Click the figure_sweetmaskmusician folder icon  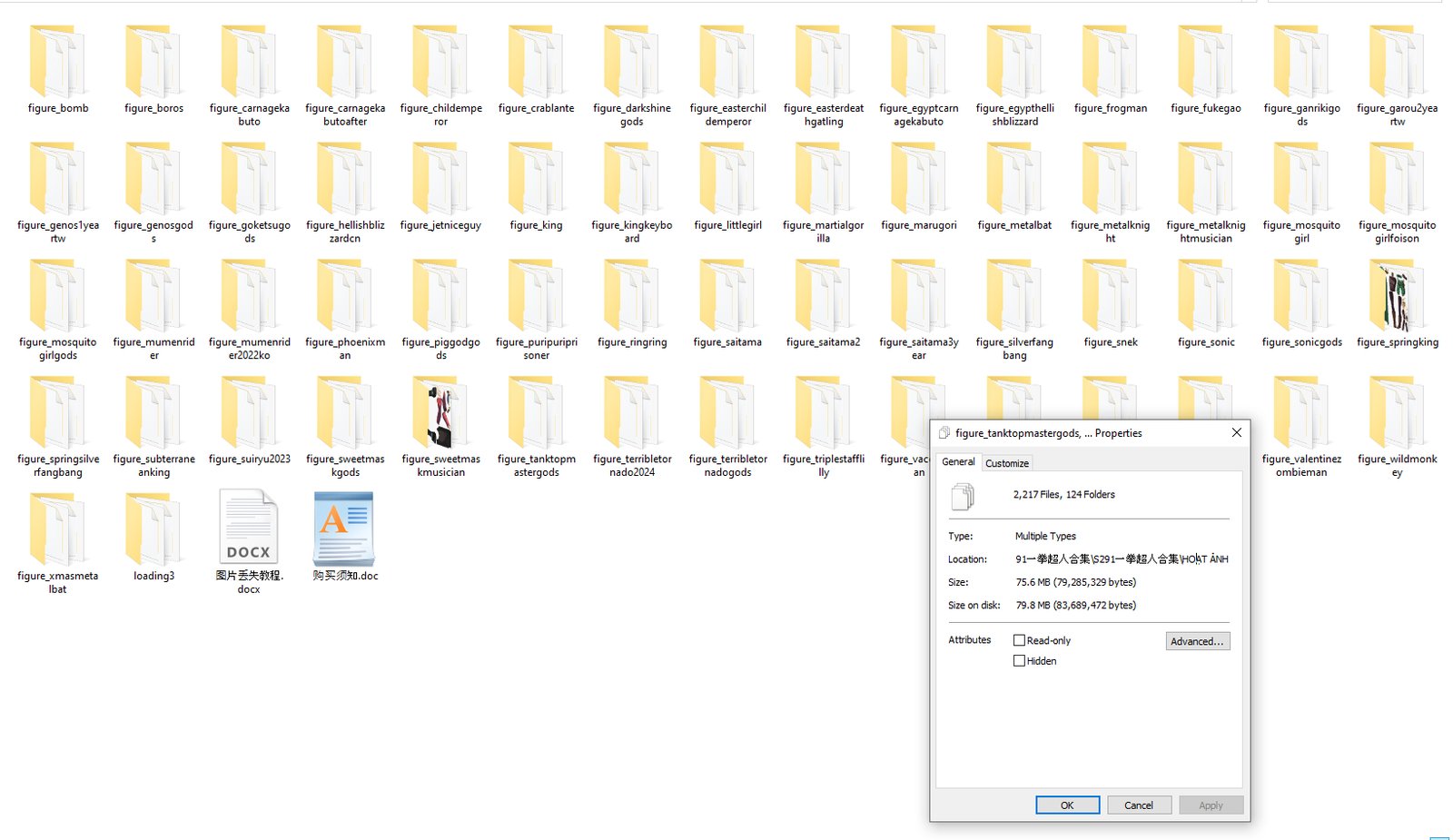(440, 414)
